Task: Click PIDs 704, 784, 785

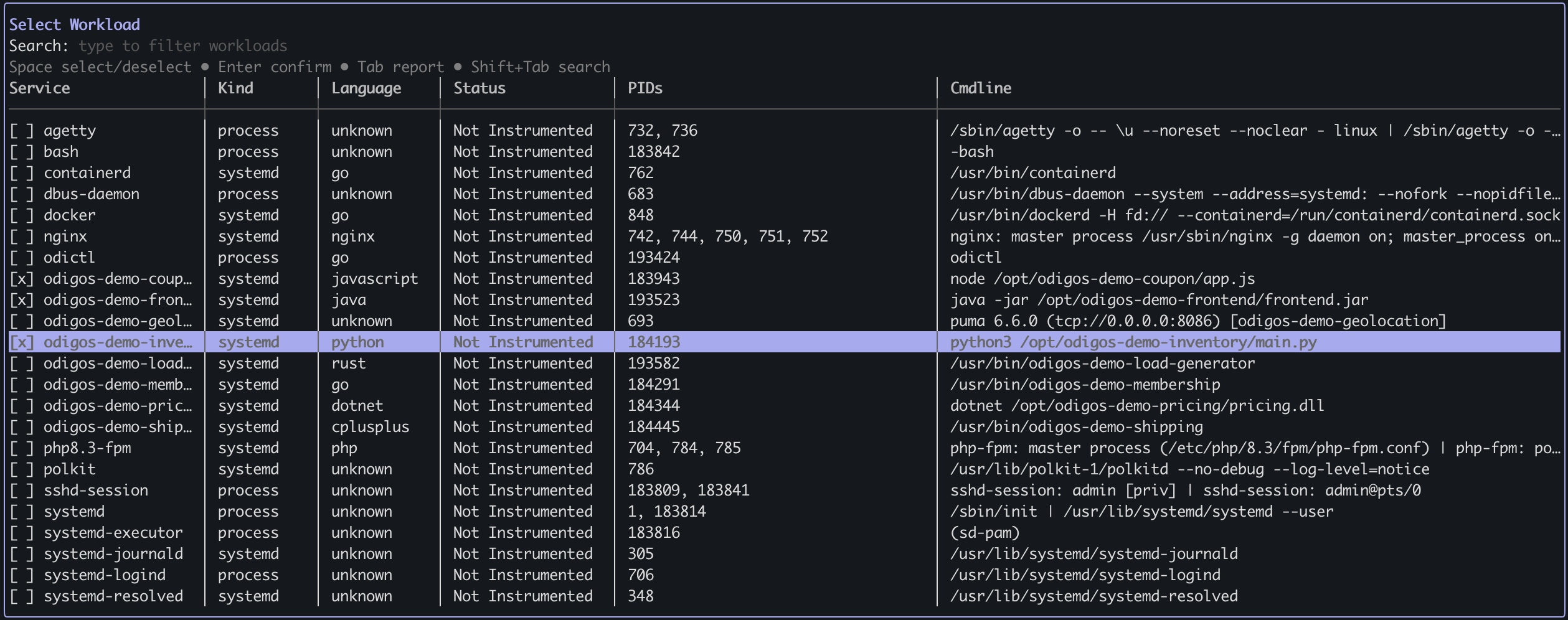Action: coord(684,448)
